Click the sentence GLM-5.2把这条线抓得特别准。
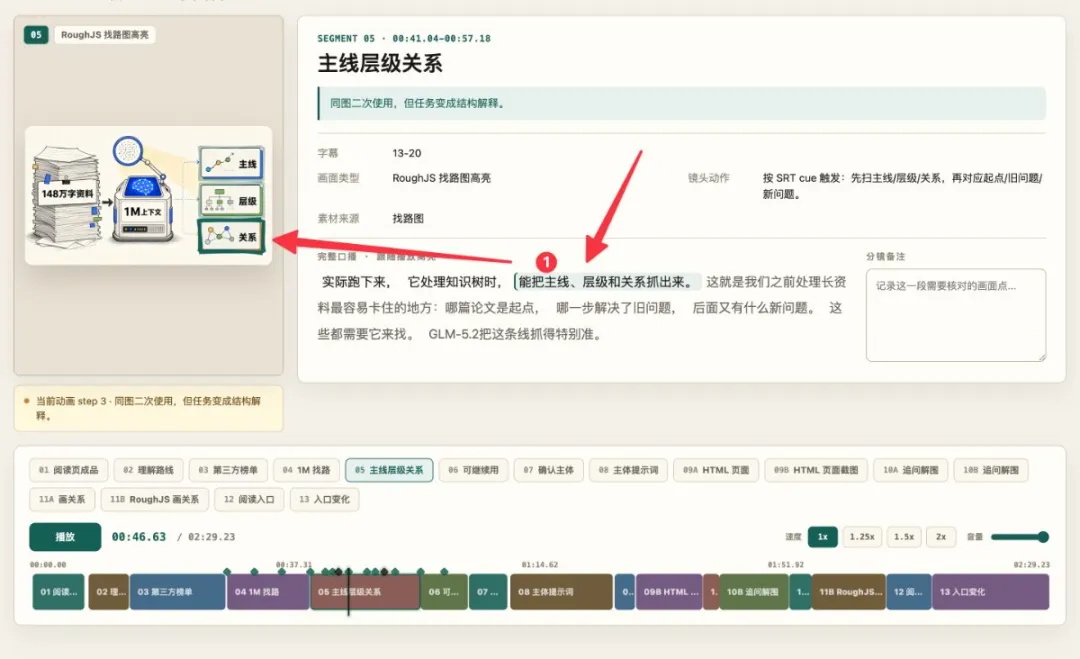The image size is (1080, 659). click(x=517, y=334)
